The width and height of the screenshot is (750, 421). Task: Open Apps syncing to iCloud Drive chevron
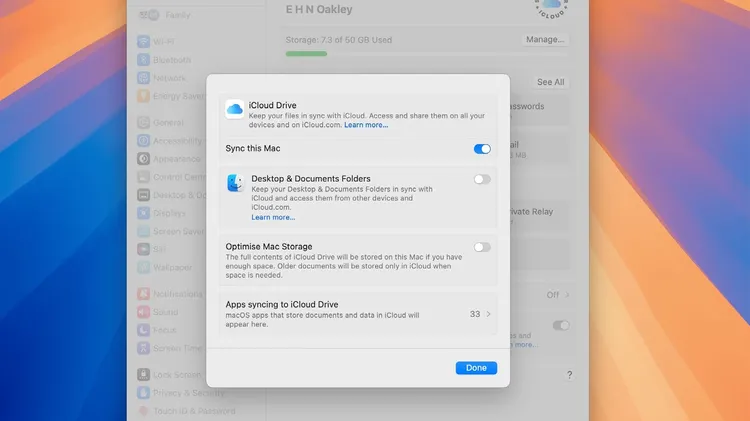pyautogui.click(x=488, y=314)
